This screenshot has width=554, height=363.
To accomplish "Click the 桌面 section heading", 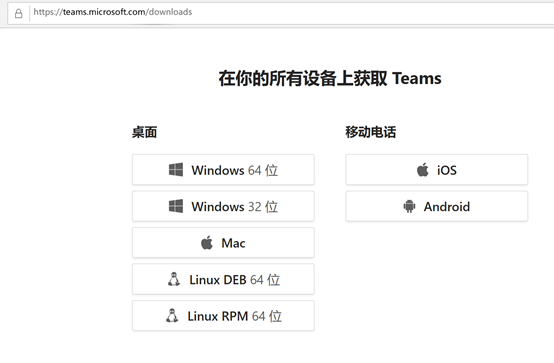I will click(145, 133).
